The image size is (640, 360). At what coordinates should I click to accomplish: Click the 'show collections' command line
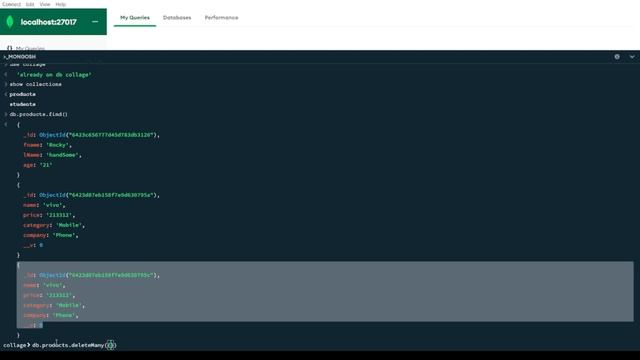click(36, 84)
